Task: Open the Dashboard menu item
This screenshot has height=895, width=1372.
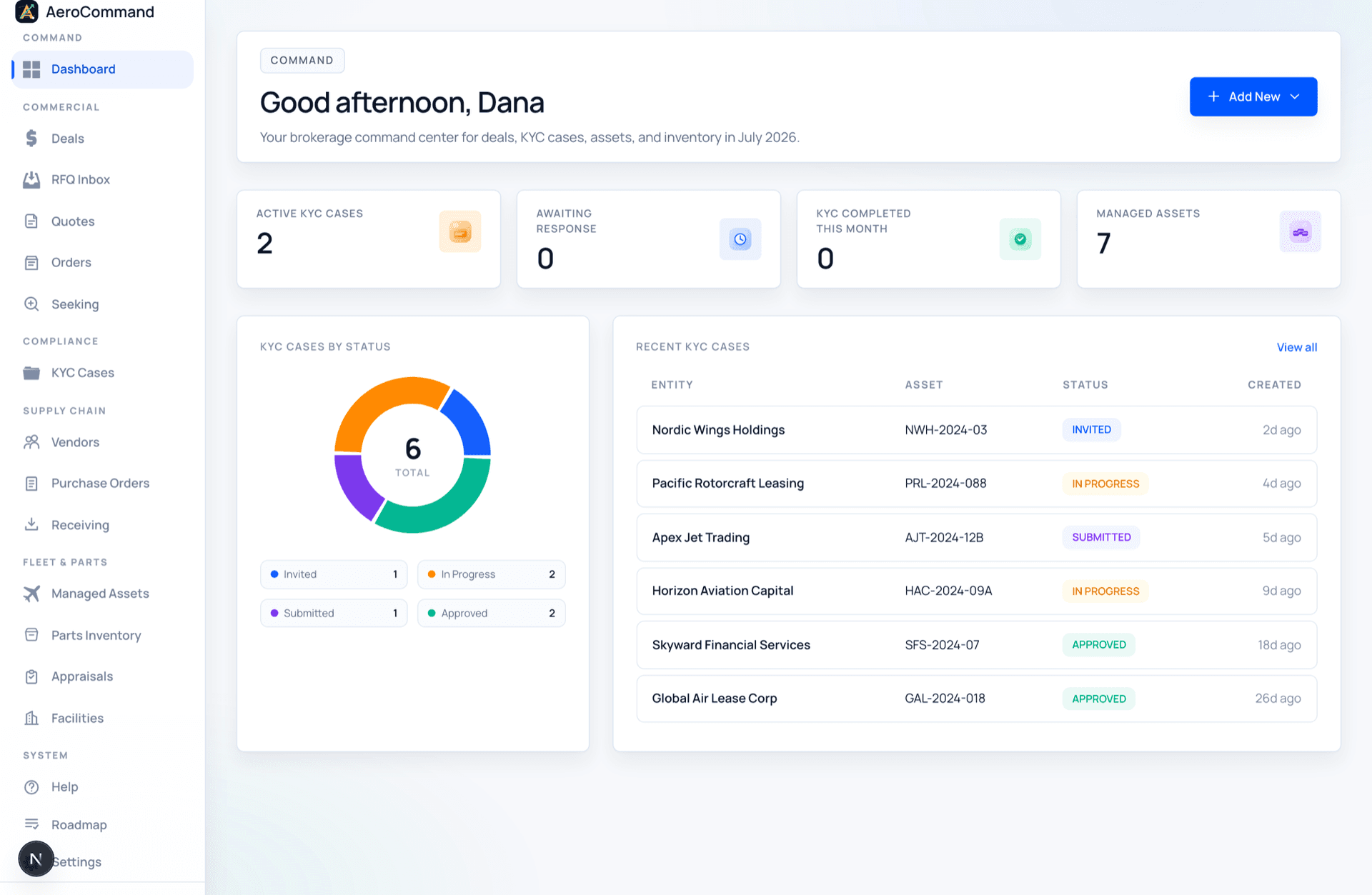Action: click(103, 69)
